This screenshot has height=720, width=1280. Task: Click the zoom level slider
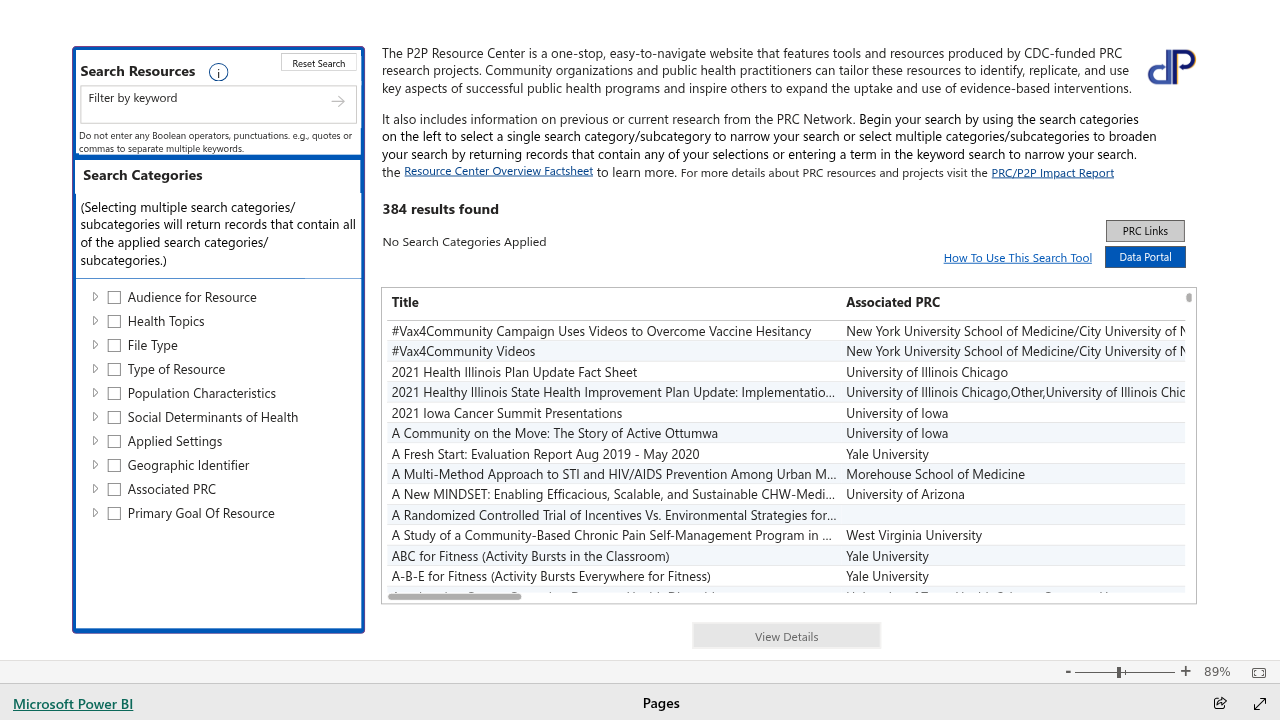click(x=1120, y=672)
